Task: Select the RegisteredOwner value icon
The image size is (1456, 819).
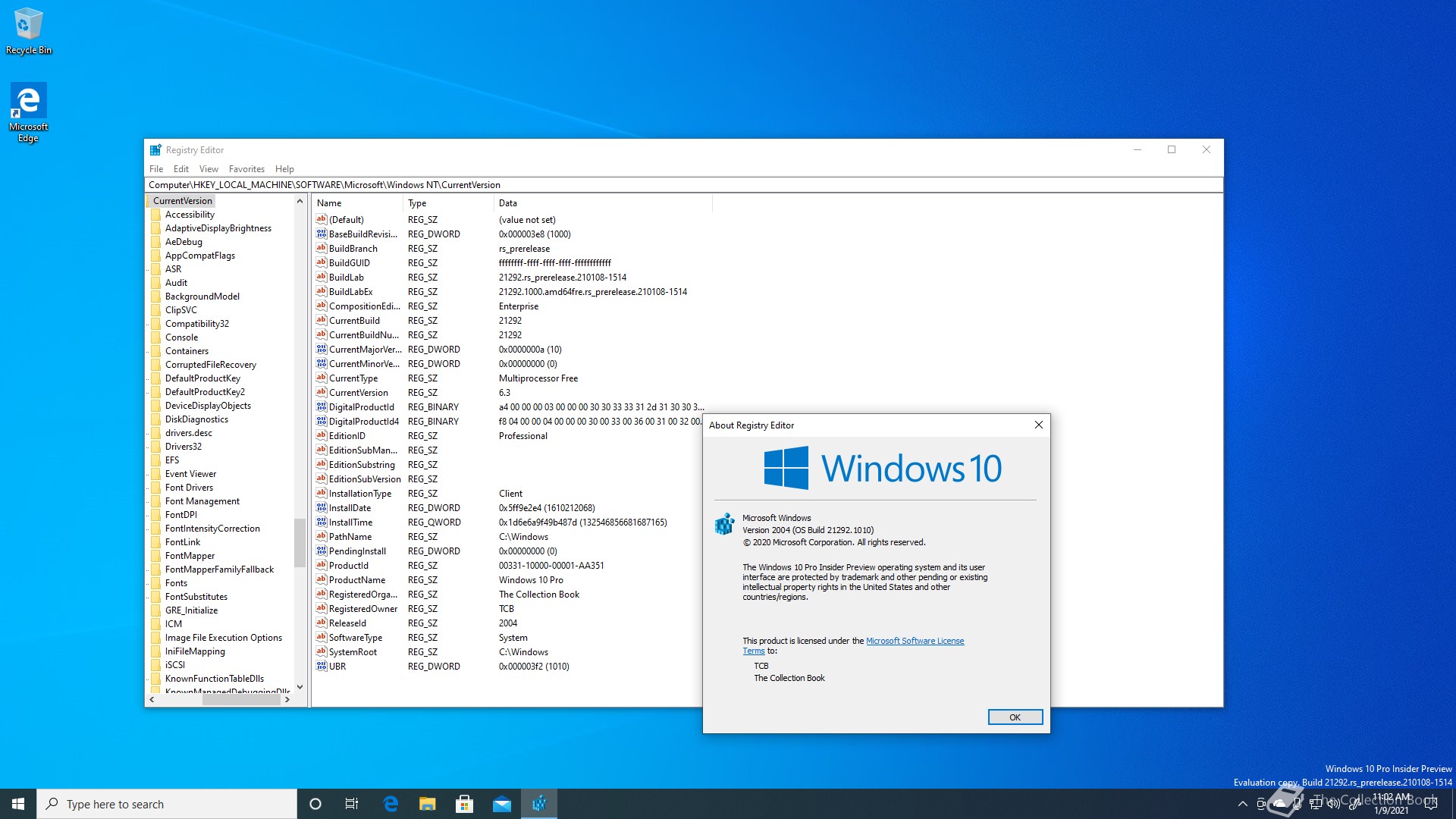Action: point(322,609)
